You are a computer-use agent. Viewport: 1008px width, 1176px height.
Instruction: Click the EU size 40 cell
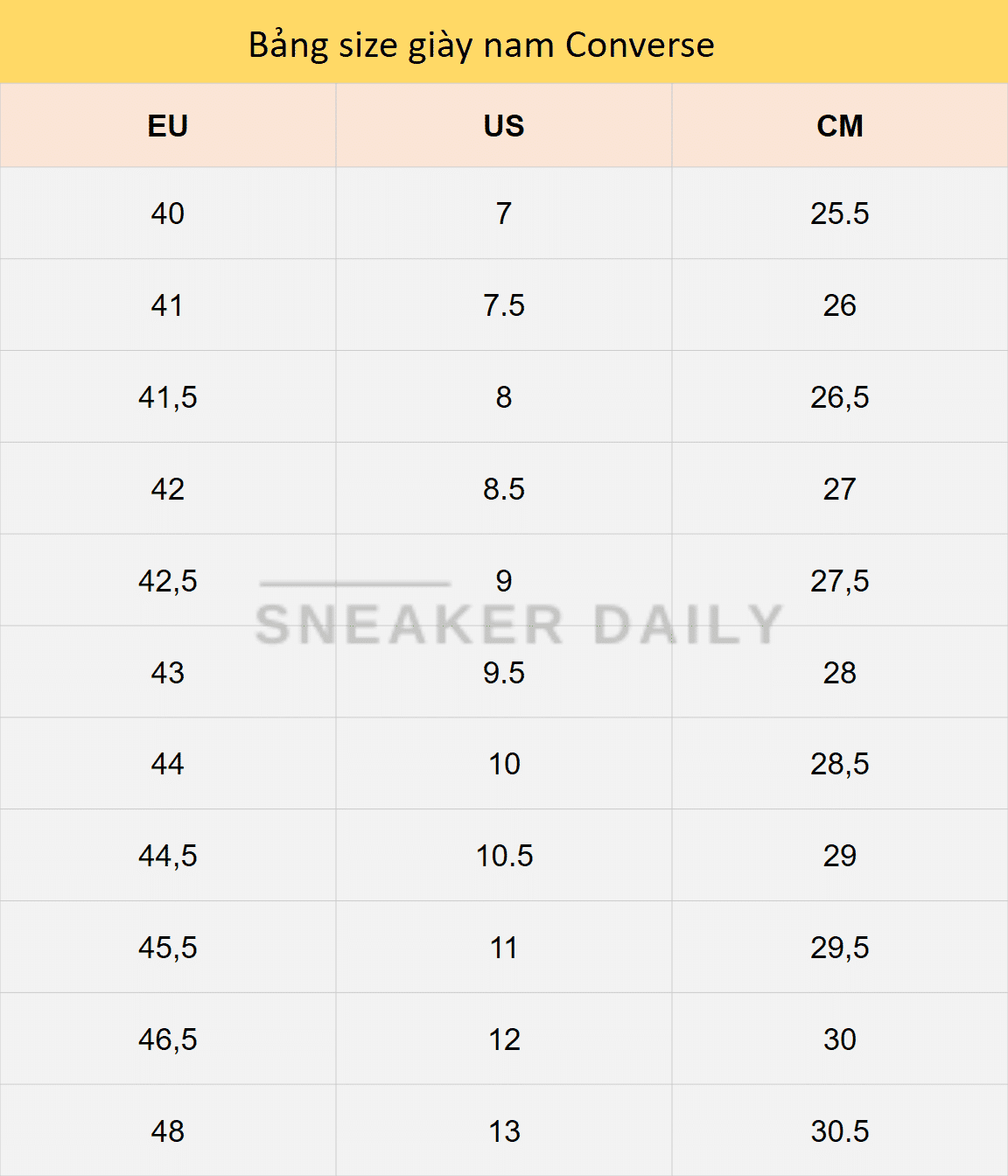[x=168, y=213]
